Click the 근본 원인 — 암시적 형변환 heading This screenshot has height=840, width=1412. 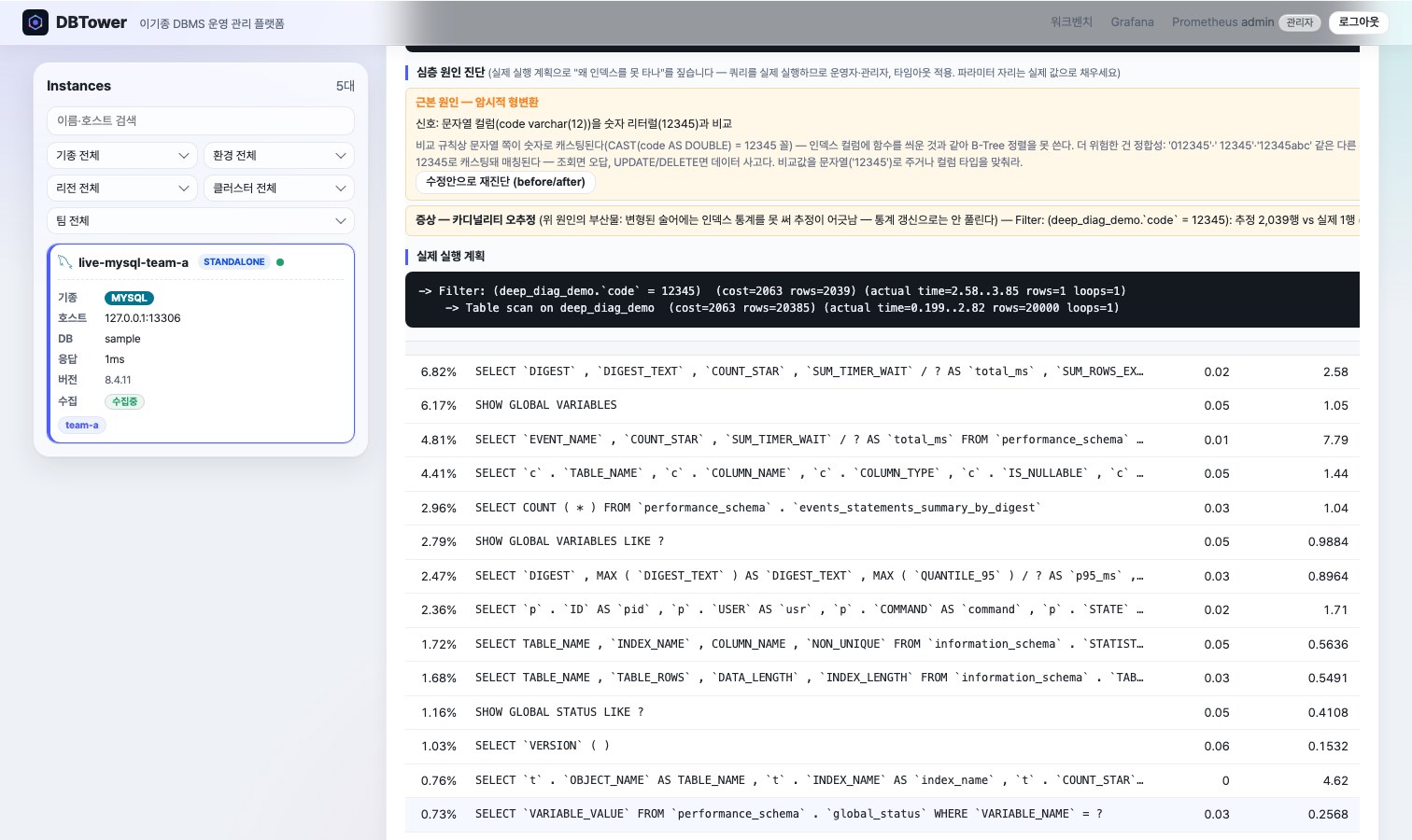(477, 103)
